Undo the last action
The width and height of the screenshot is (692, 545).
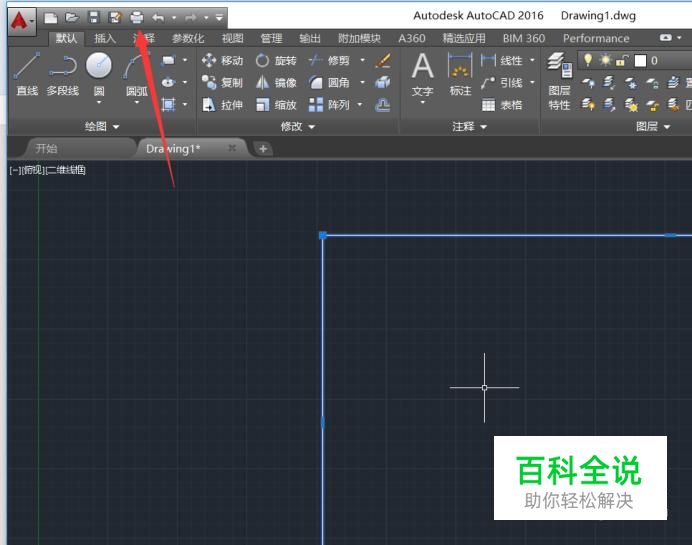[x=158, y=18]
